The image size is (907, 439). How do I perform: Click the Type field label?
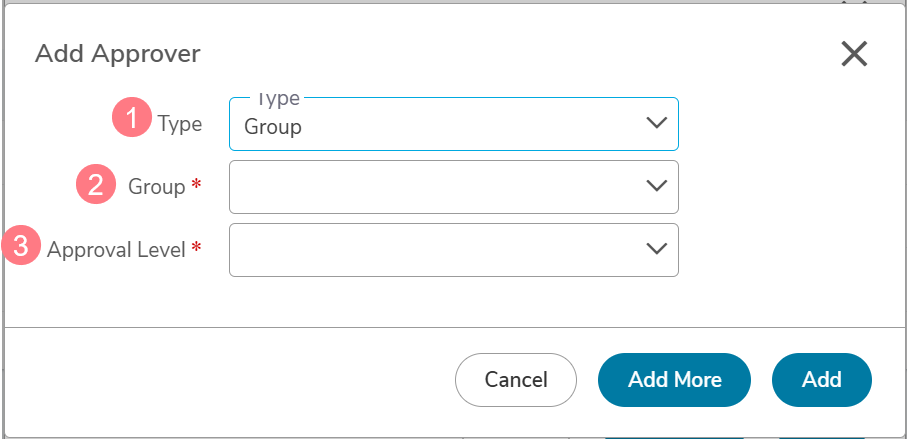coord(180,124)
